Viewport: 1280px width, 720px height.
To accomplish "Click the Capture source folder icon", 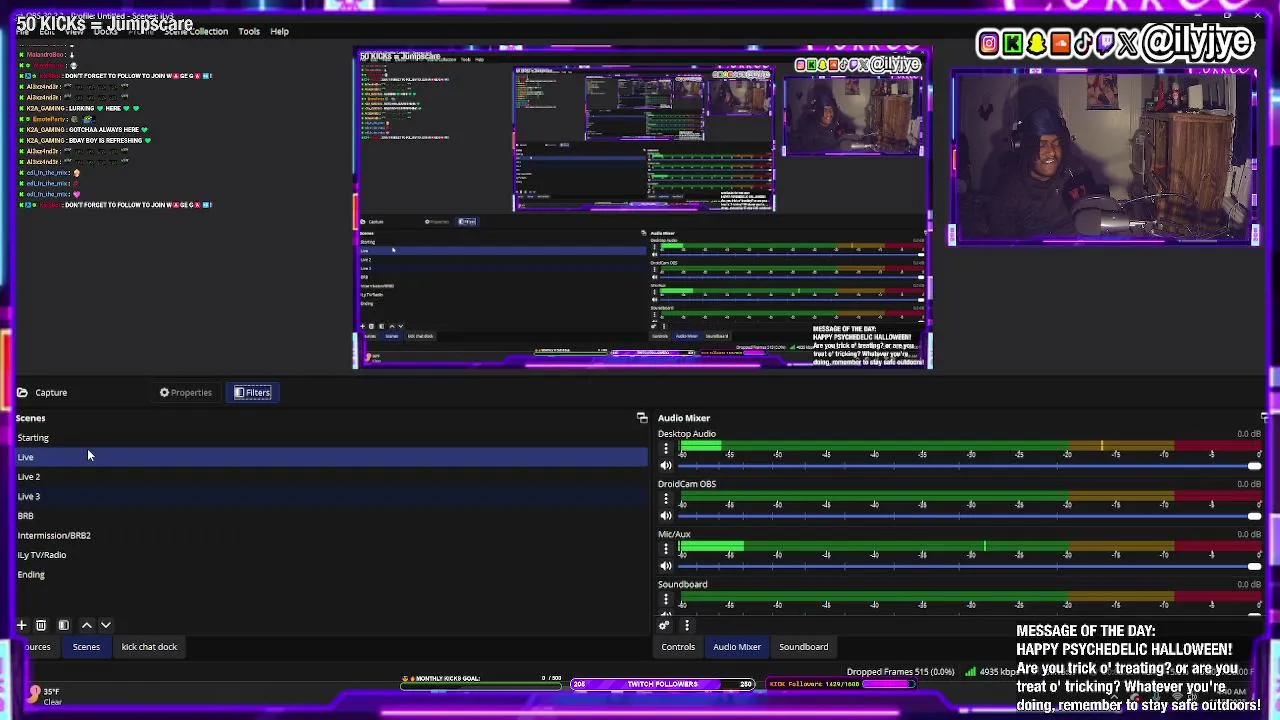I will pyautogui.click(x=22, y=393).
